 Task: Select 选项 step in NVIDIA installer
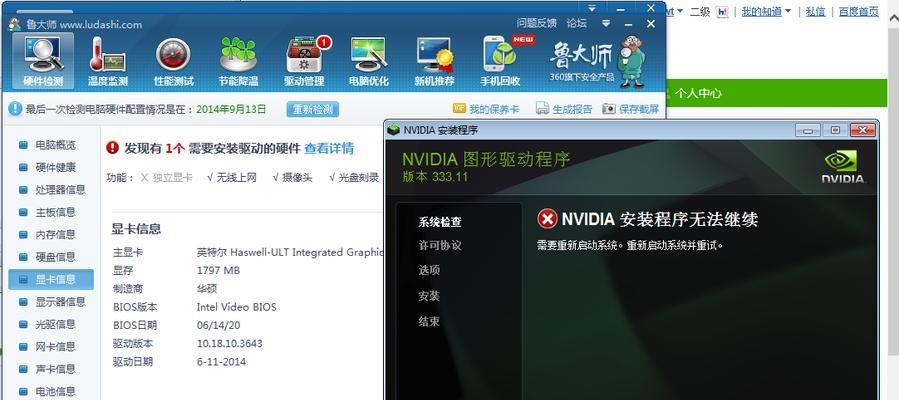tap(429, 270)
